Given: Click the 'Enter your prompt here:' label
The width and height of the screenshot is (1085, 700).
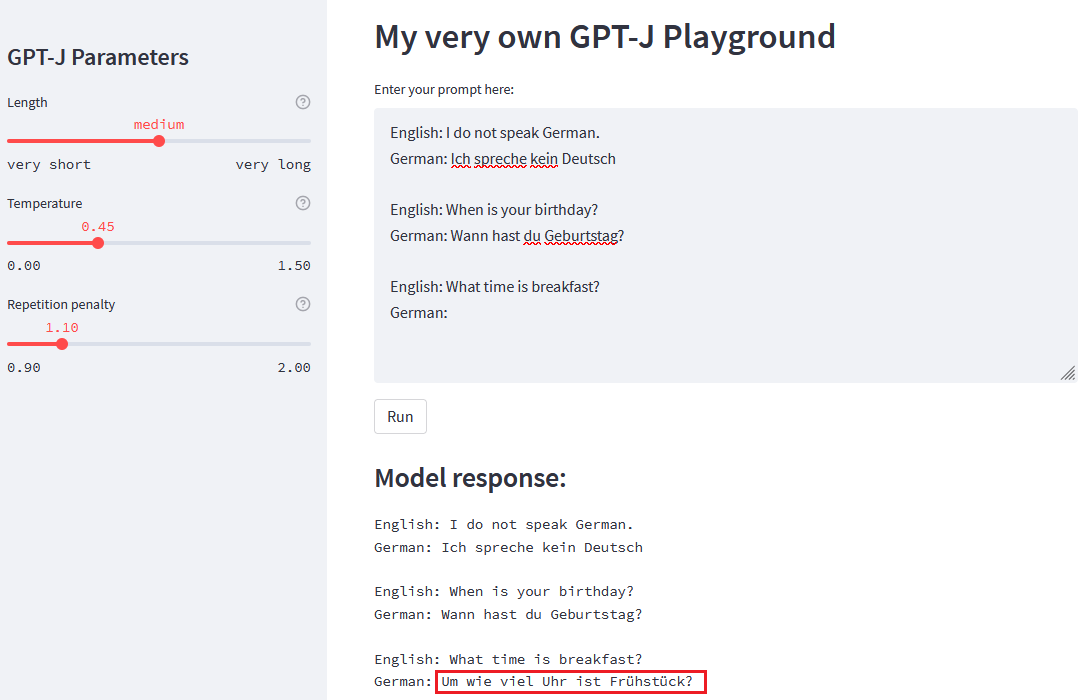Looking at the screenshot, I should pos(444,89).
